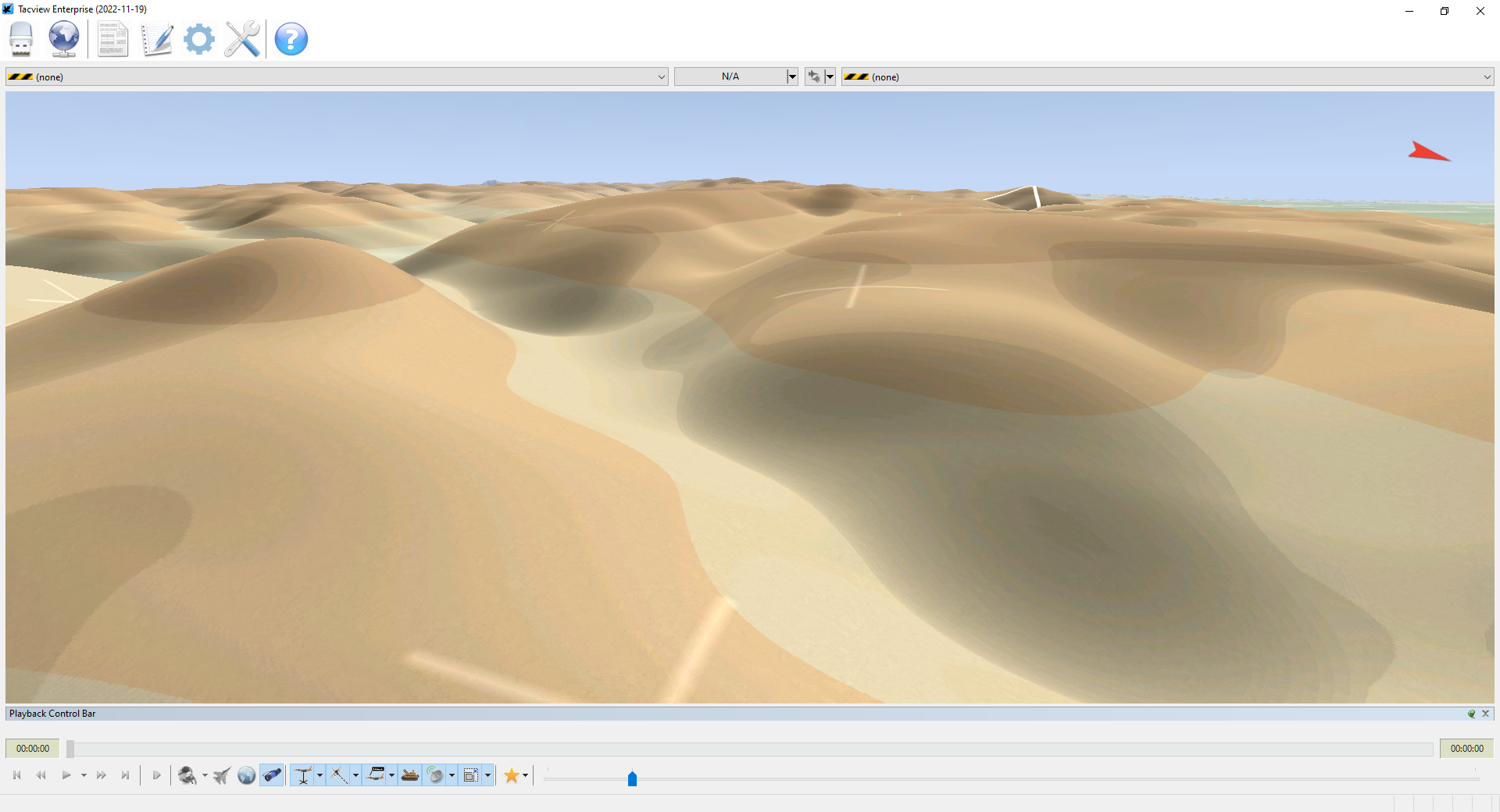Open the frame overlay options dropdown
Image resolution: width=1500 pixels, height=812 pixels.
click(487, 775)
